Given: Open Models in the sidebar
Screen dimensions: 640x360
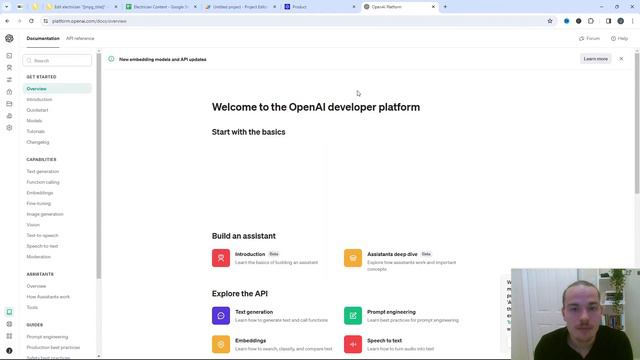Looking at the screenshot, I should pyautogui.click(x=34, y=121).
